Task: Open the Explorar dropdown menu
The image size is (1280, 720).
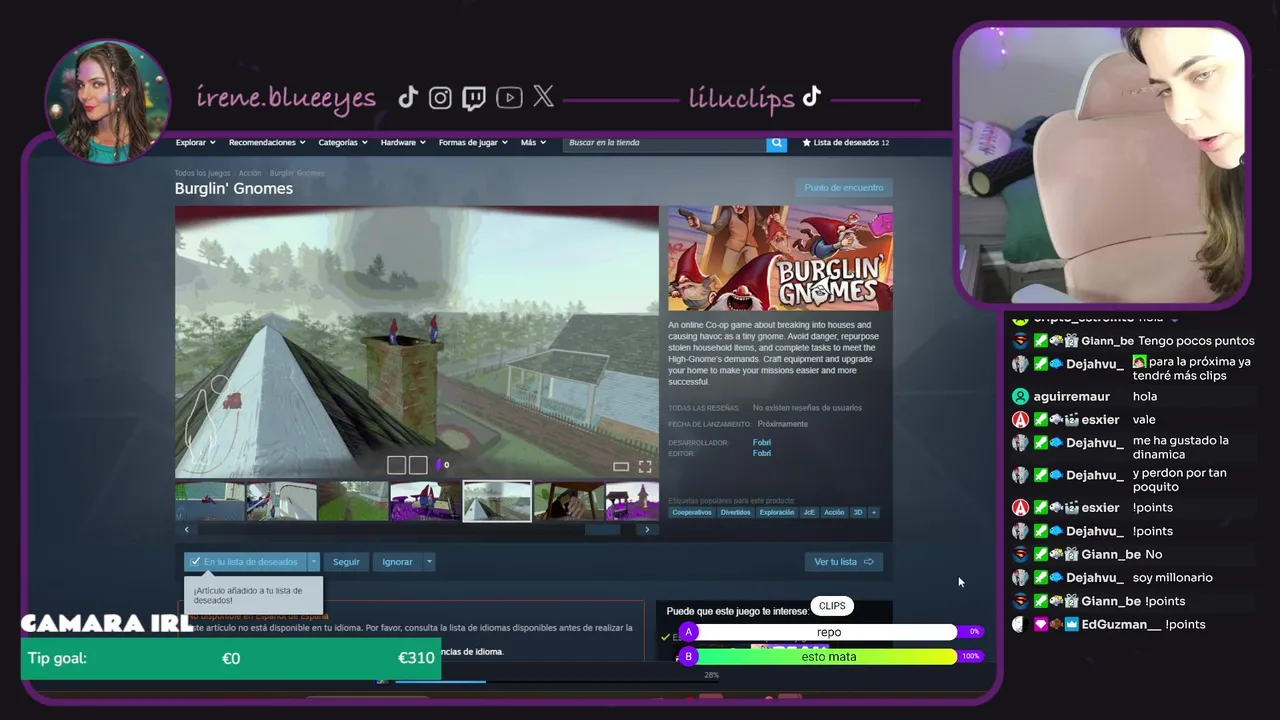Action: (195, 143)
